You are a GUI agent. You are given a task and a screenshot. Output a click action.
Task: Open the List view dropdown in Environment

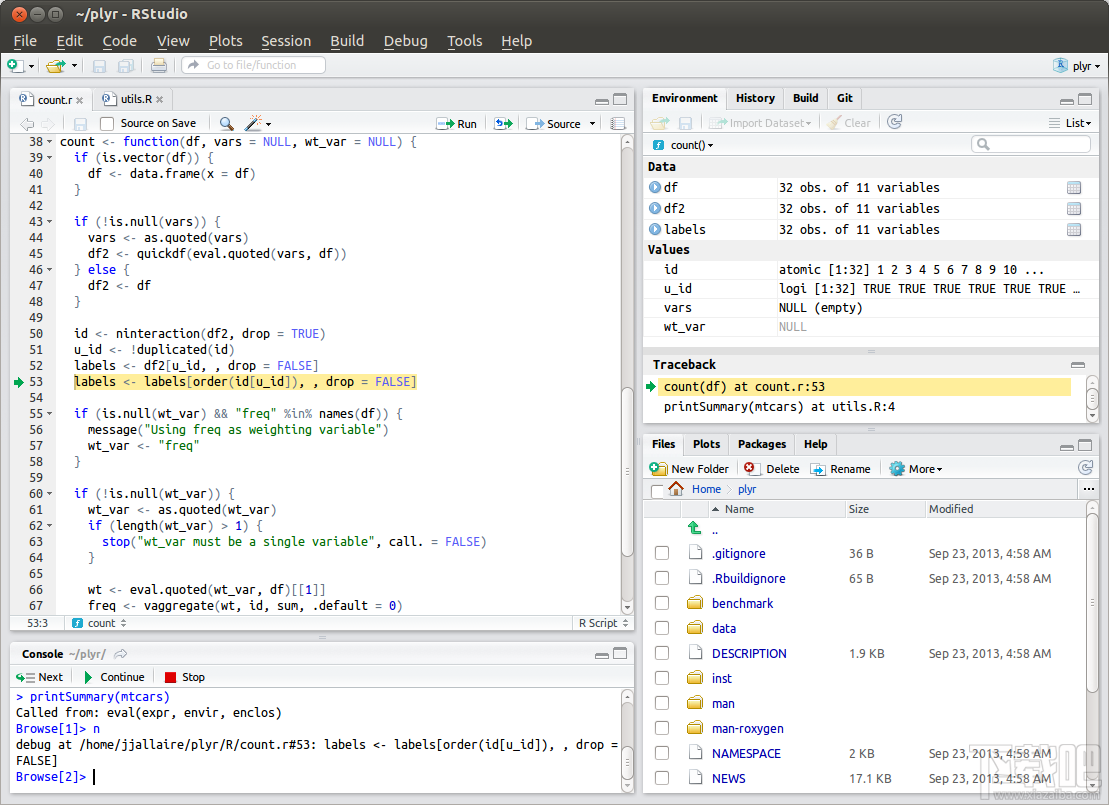pos(1073,122)
